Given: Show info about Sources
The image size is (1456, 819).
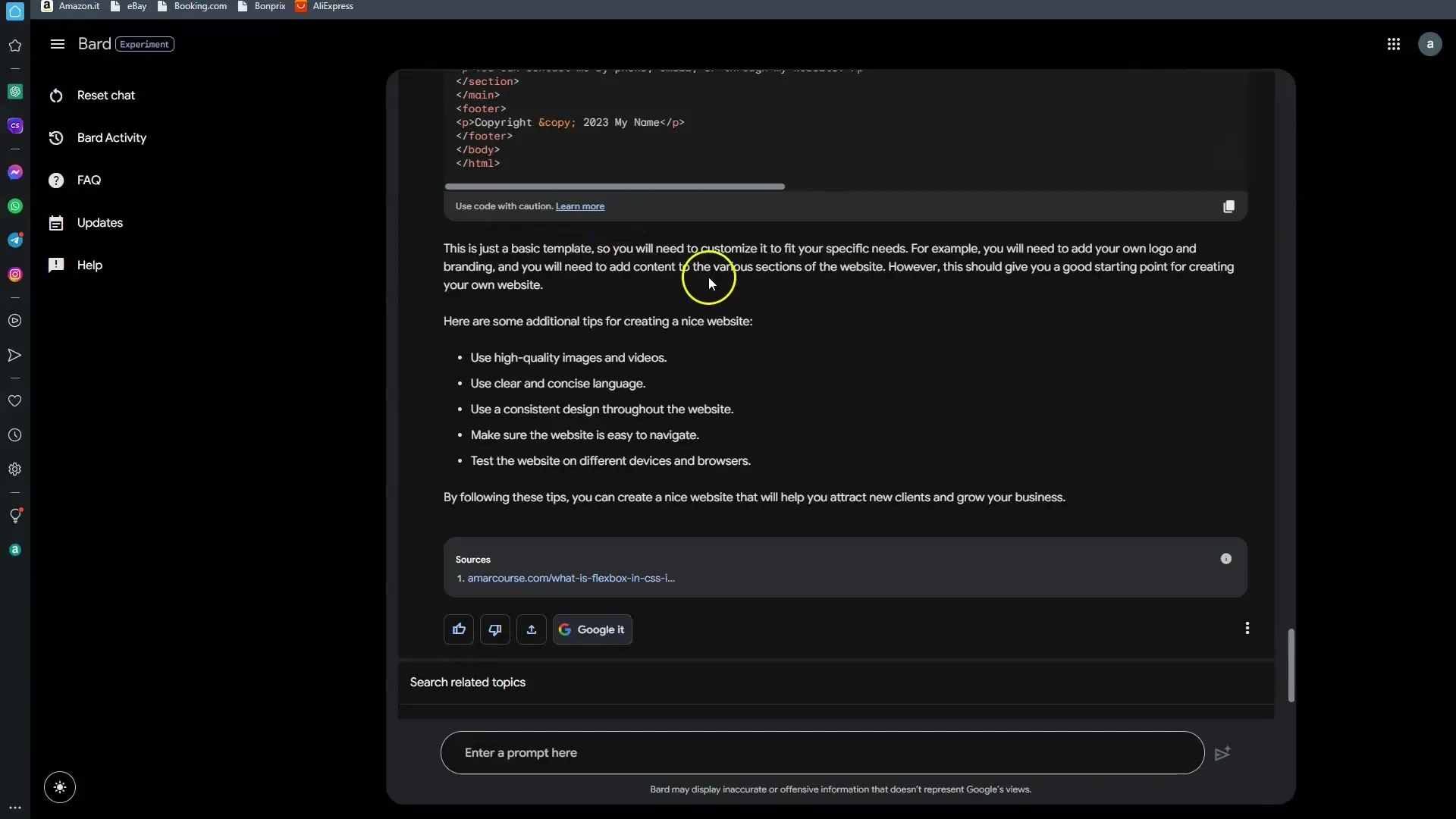Looking at the screenshot, I should pos(1225,559).
